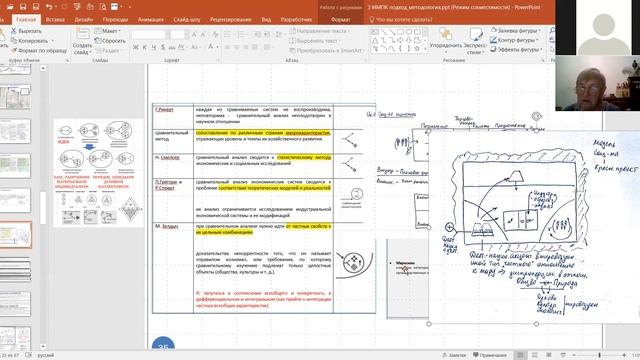This screenshot has width=640, height=360.
Task: Select the triangle shape in gallery
Action: pyautogui.click(x=375, y=40)
